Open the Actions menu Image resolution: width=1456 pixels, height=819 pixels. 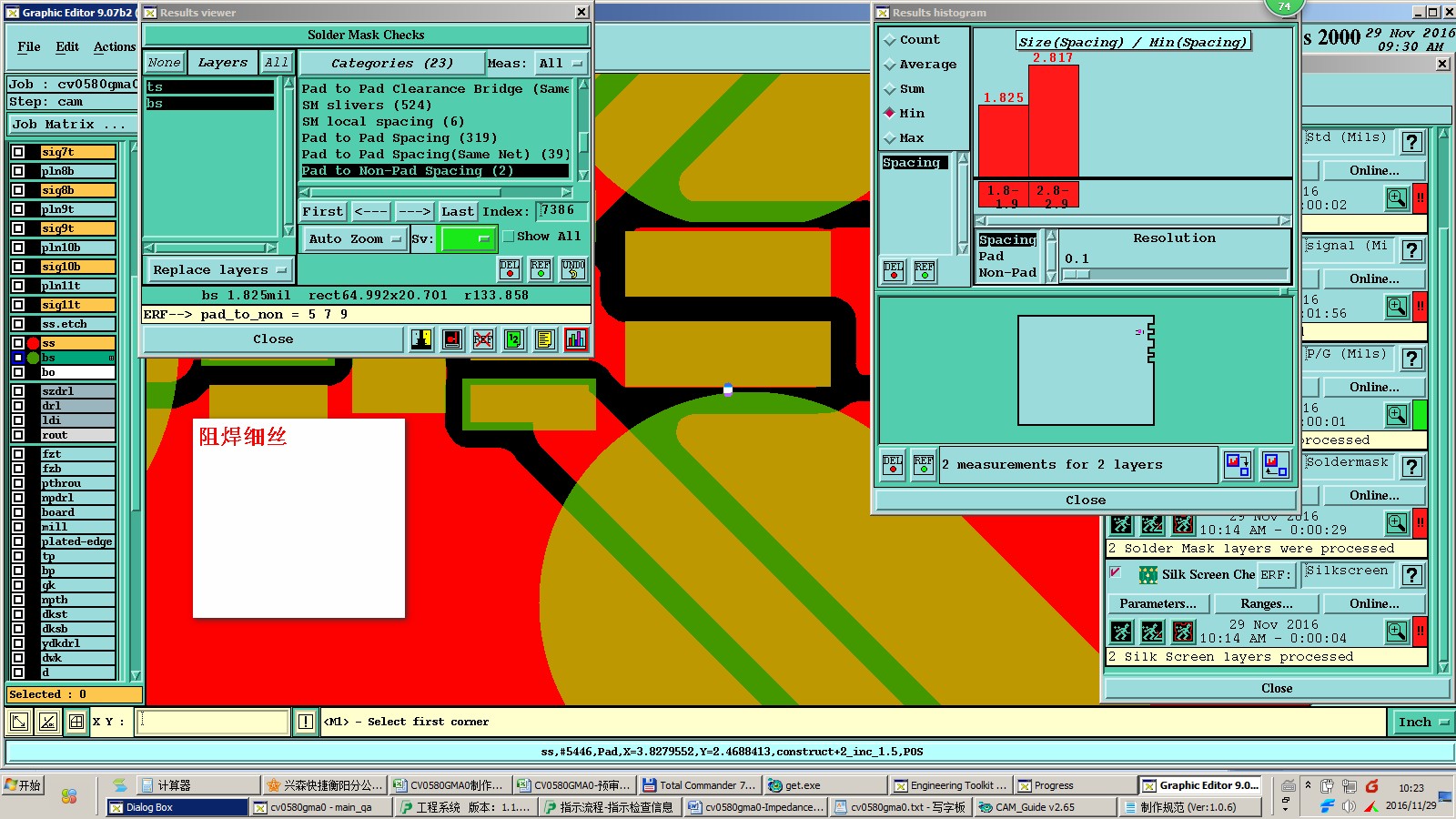click(x=115, y=46)
